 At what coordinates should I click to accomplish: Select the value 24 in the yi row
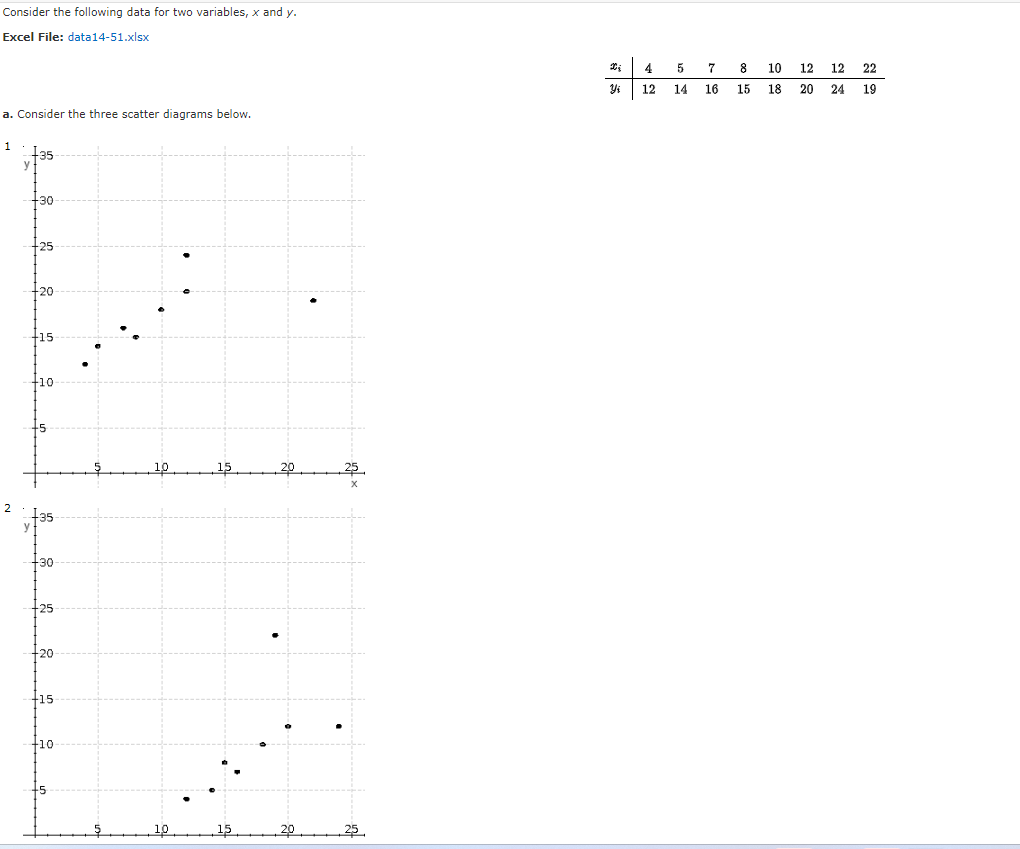pyautogui.click(x=837, y=88)
